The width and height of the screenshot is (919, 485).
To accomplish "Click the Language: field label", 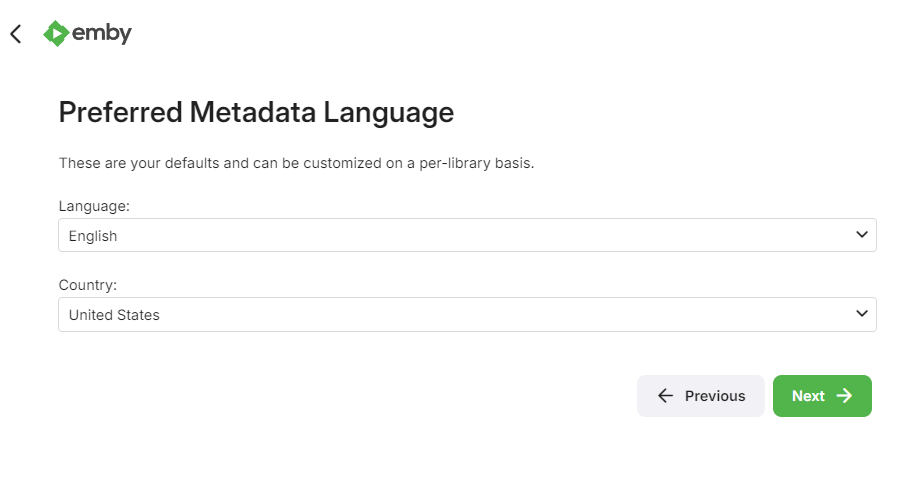I will (x=94, y=206).
